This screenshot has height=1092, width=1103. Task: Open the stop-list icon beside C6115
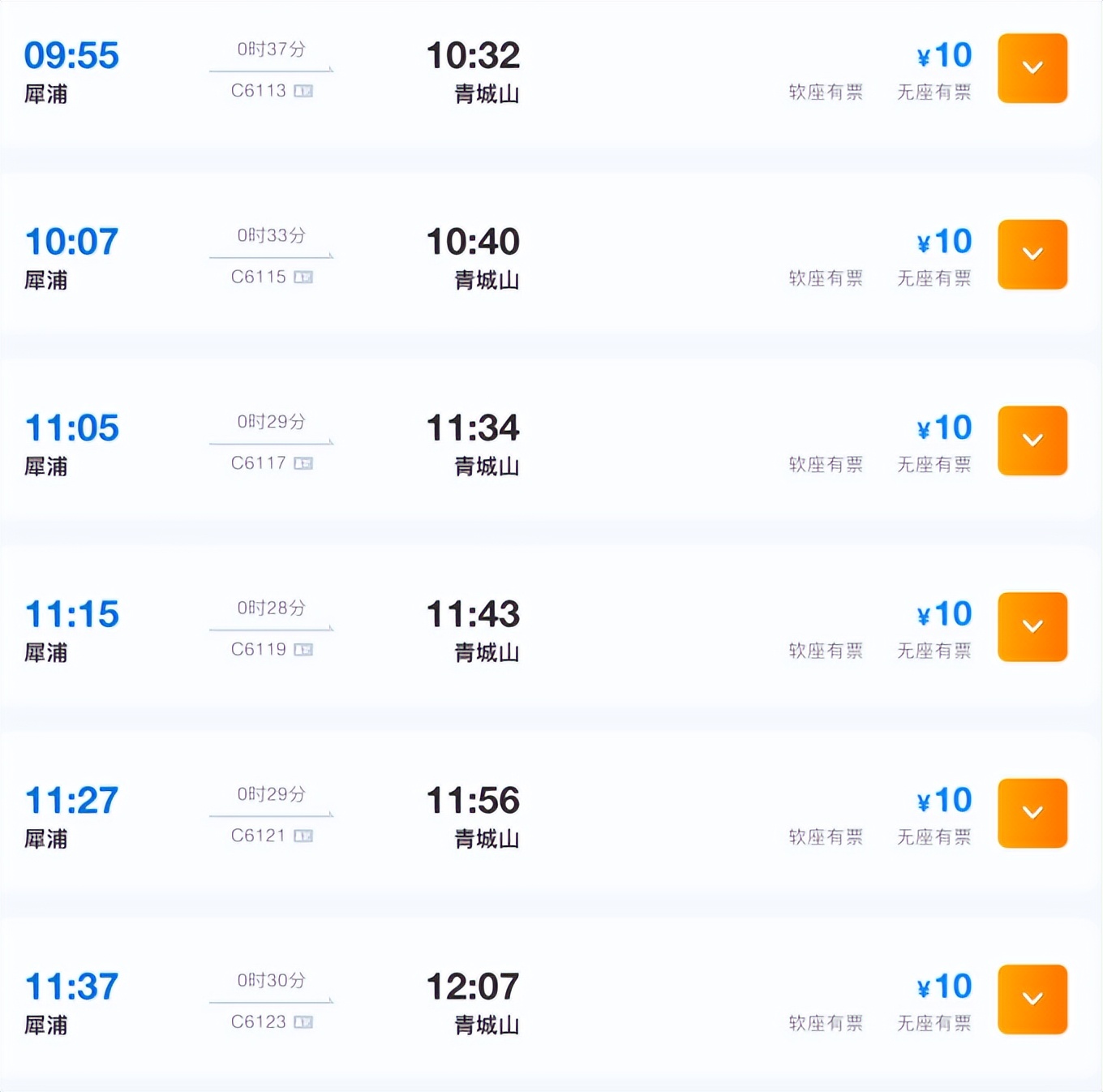point(303,277)
